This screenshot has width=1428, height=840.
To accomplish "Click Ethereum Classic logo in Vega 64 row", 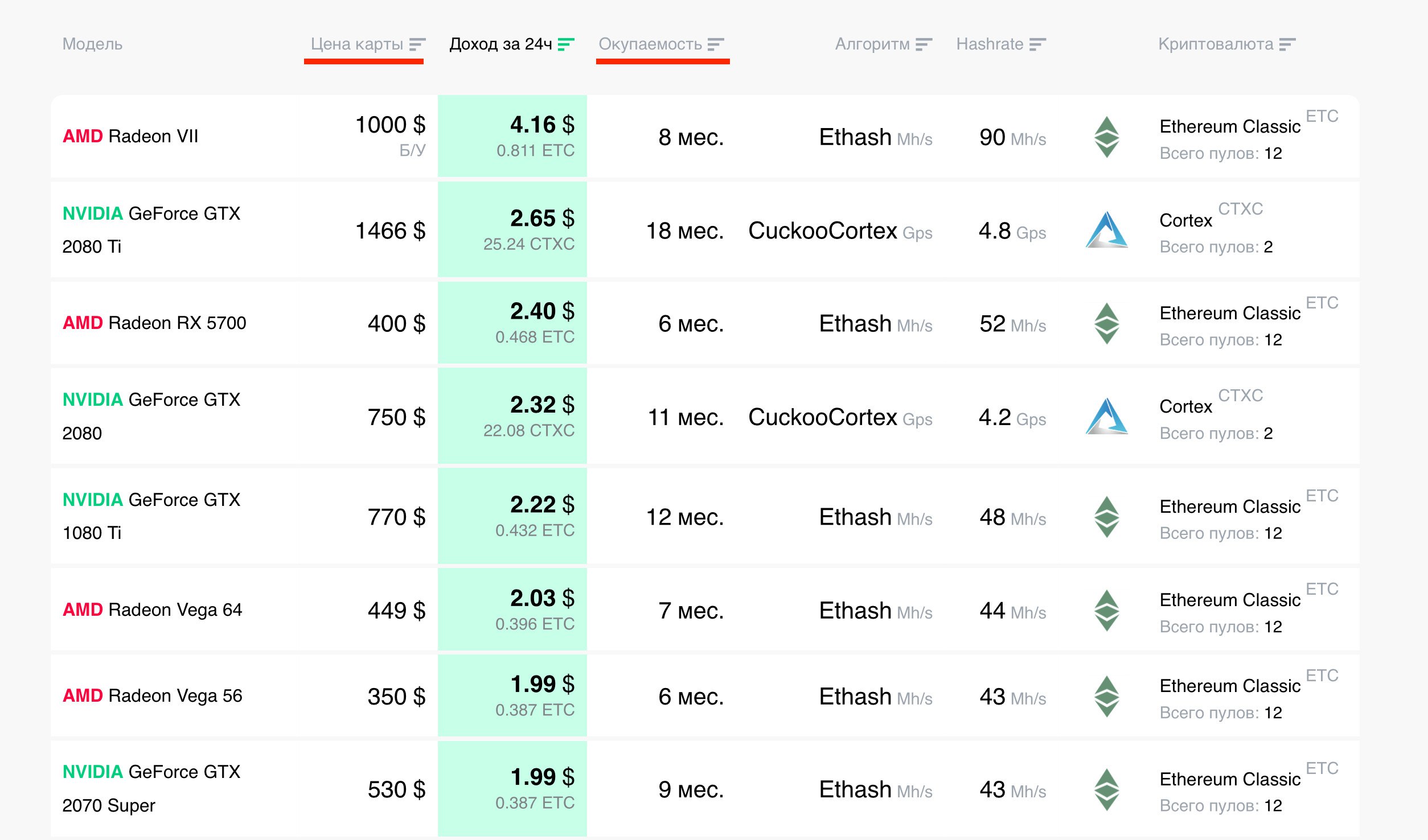I will [1106, 611].
